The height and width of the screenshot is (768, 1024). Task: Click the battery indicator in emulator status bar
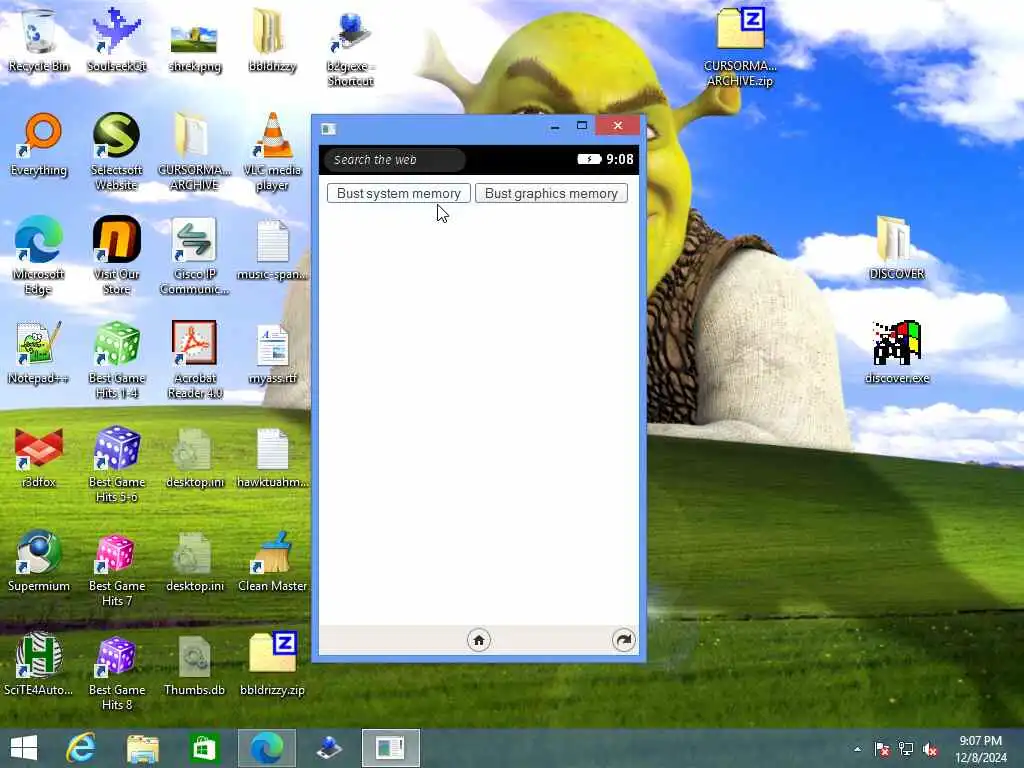pos(589,159)
